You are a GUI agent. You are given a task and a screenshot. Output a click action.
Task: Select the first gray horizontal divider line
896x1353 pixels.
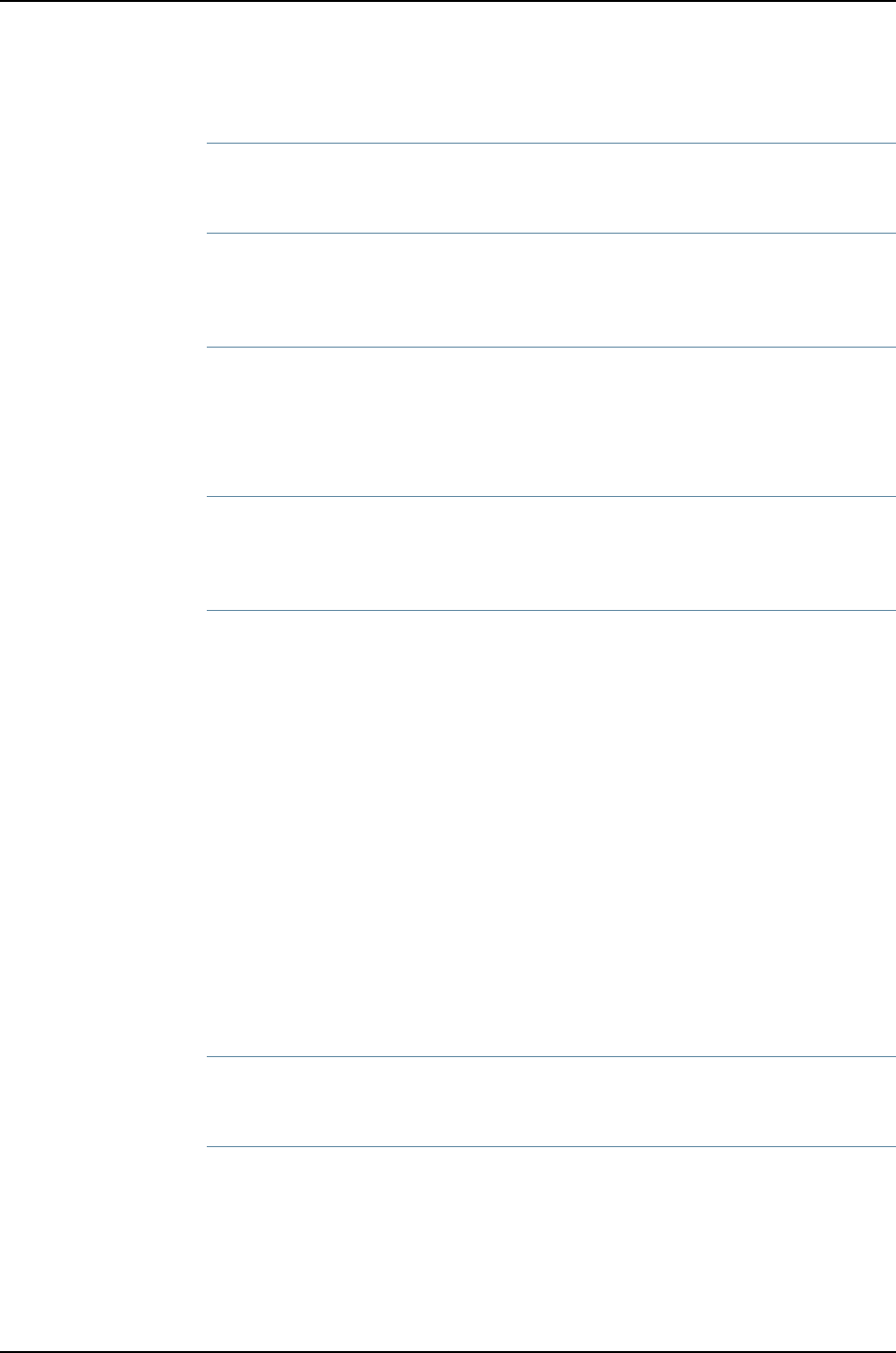click(x=551, y=144)
